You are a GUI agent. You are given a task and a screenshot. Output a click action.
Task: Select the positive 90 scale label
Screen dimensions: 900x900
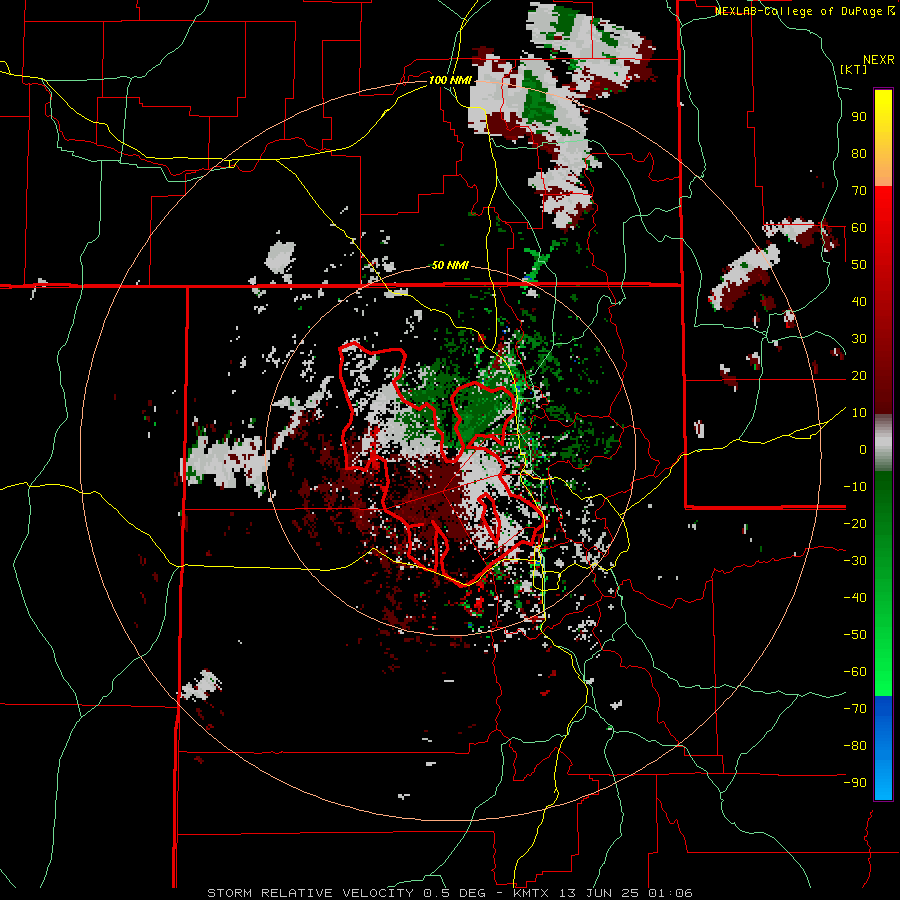[859, 117]
